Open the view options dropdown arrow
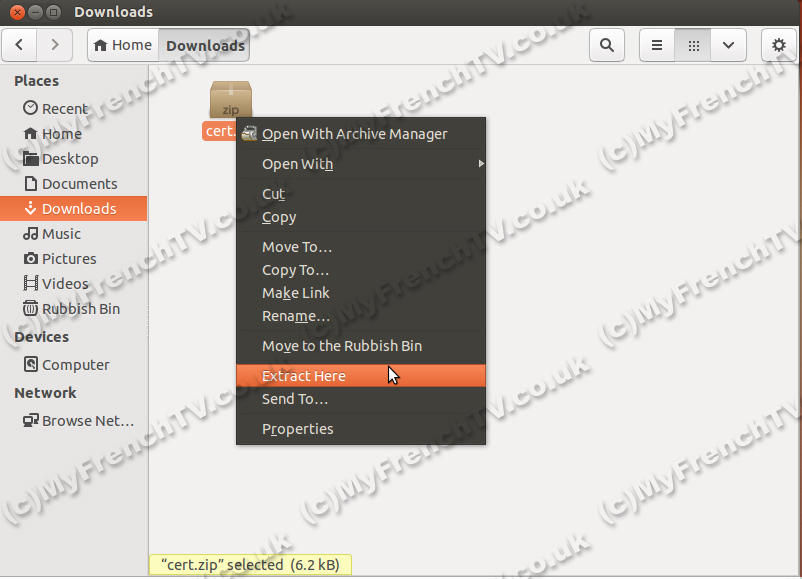The height and width of the screenshot is (579, 802). pos(728,45)
